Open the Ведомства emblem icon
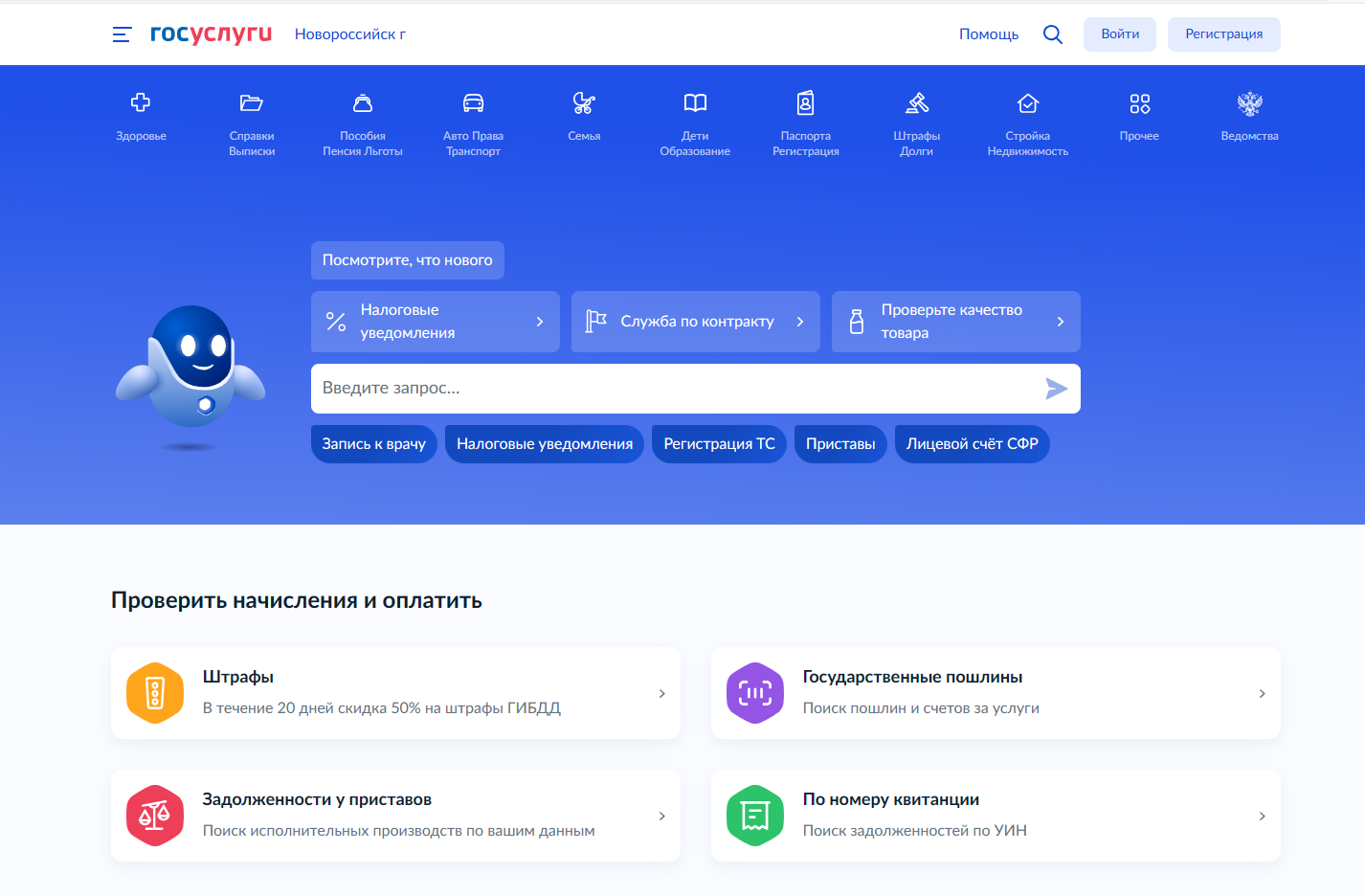This screenshot has width=1365, height=896. (1249, 102)
